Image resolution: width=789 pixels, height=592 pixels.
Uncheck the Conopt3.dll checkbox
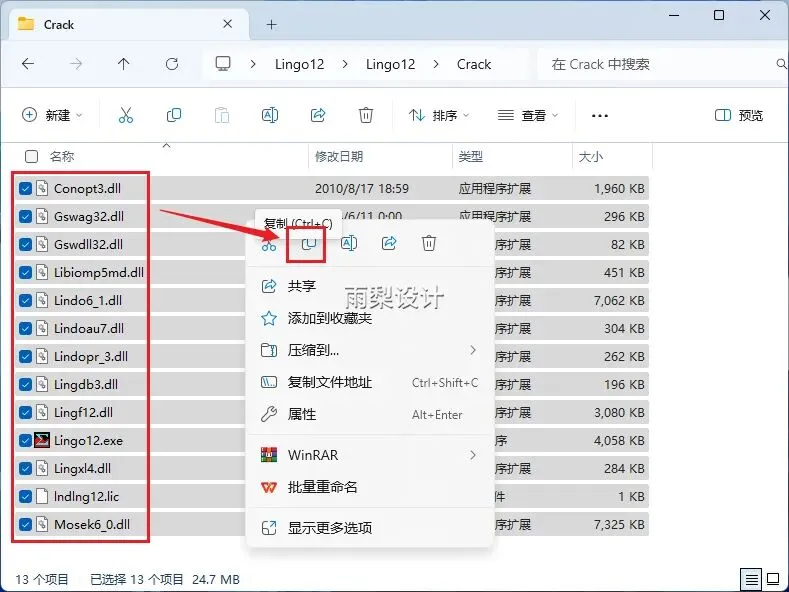tap(26, 188)
